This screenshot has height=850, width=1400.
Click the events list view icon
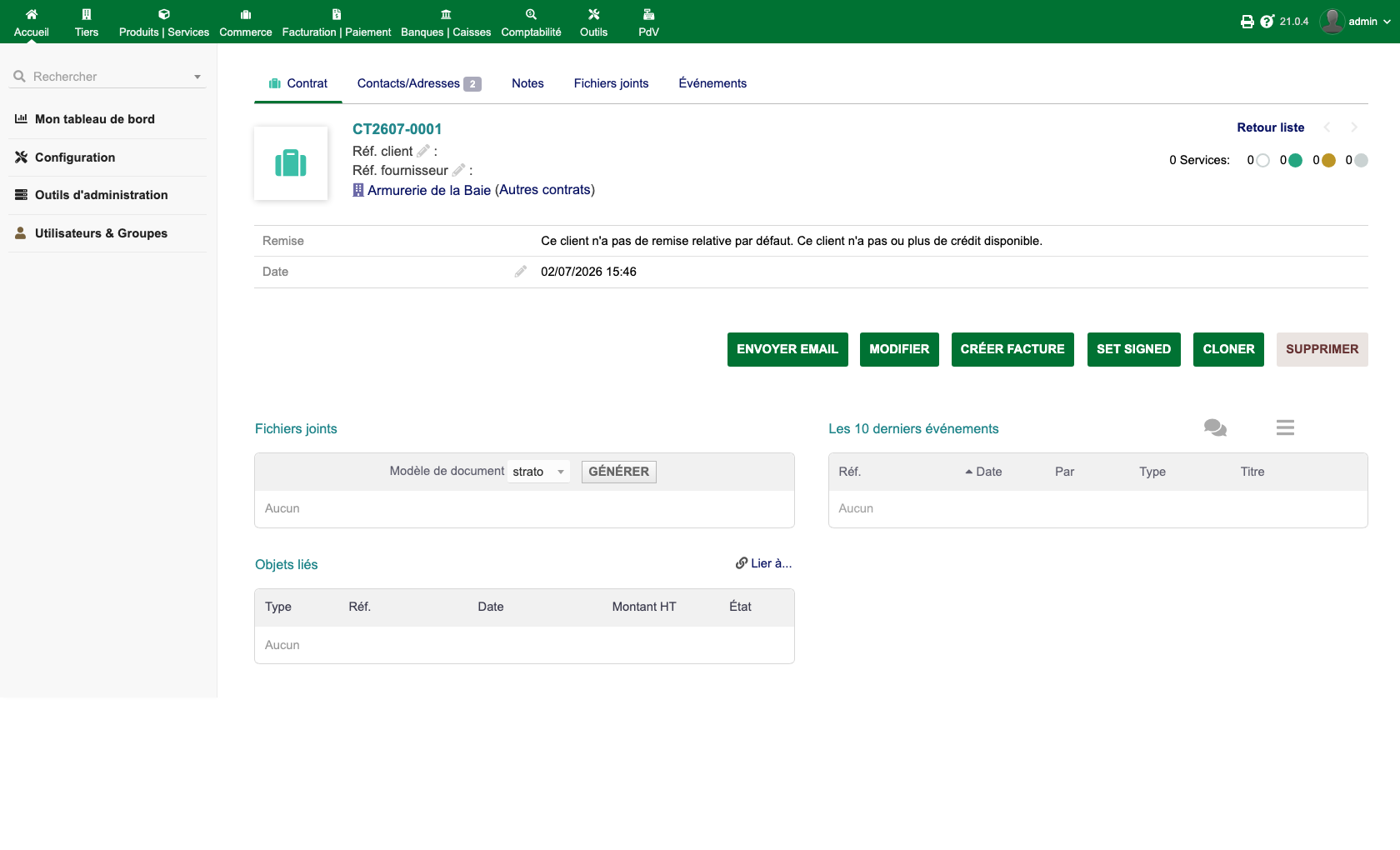click(x=1285, y=427)
